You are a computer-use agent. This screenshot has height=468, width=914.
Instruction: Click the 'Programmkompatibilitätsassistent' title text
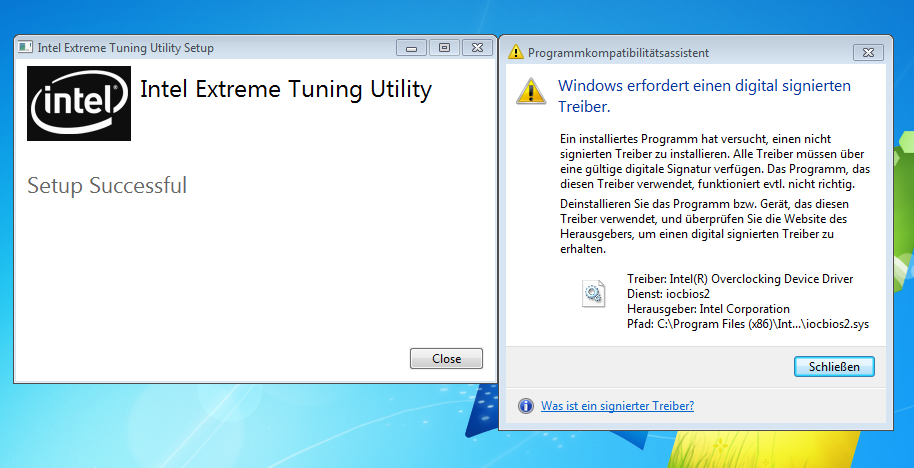(618, 52)
